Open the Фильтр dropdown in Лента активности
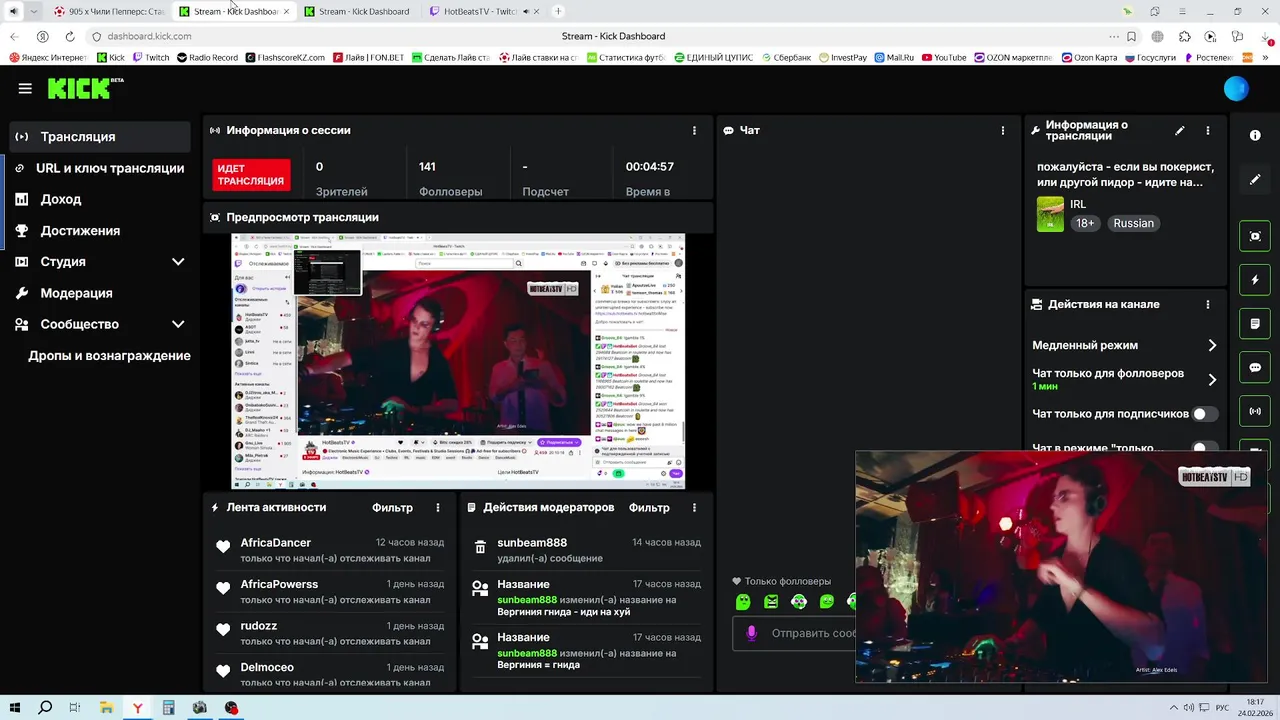 [392, 507]
